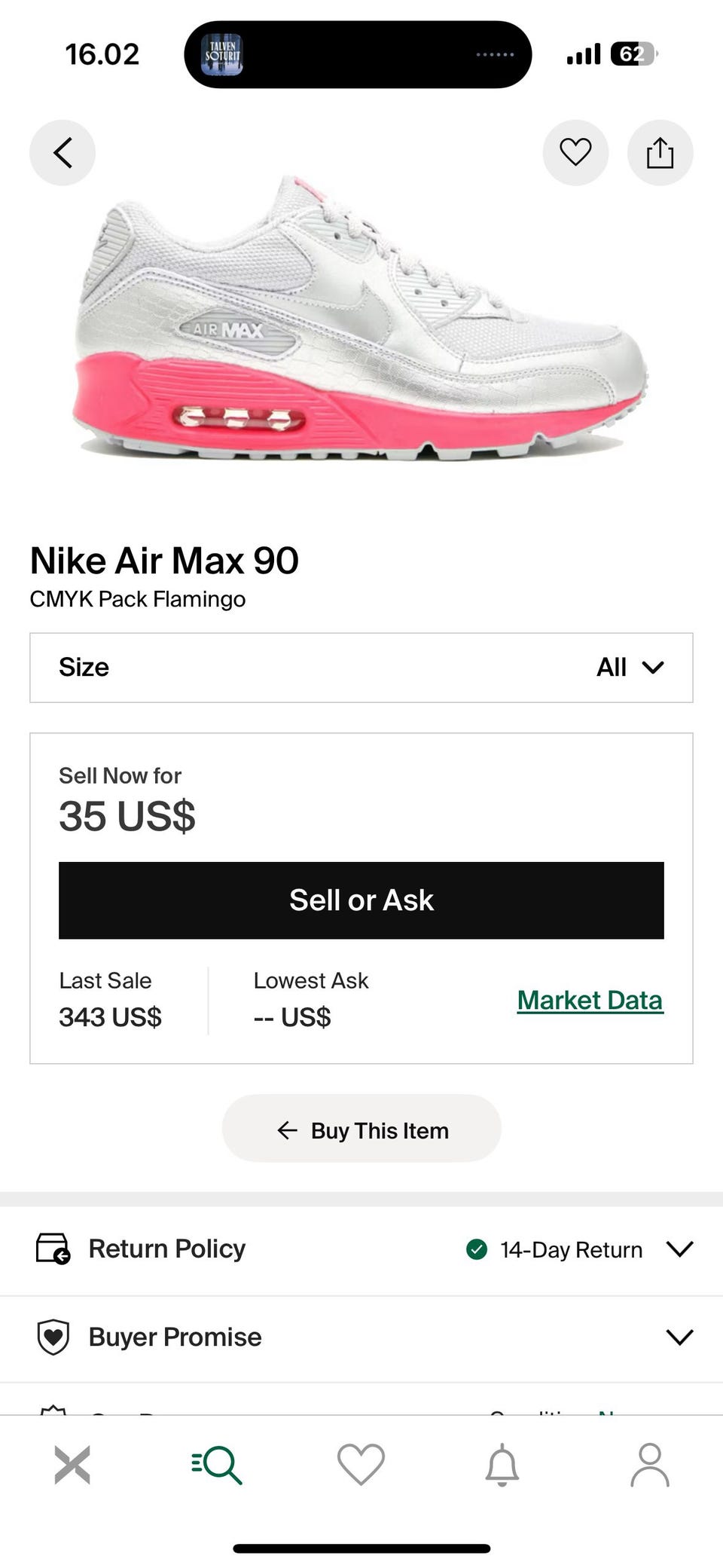Screen dimensions: 723x1568
Task: Switch back via Buy This Item
Action: tap(361, 1130)
